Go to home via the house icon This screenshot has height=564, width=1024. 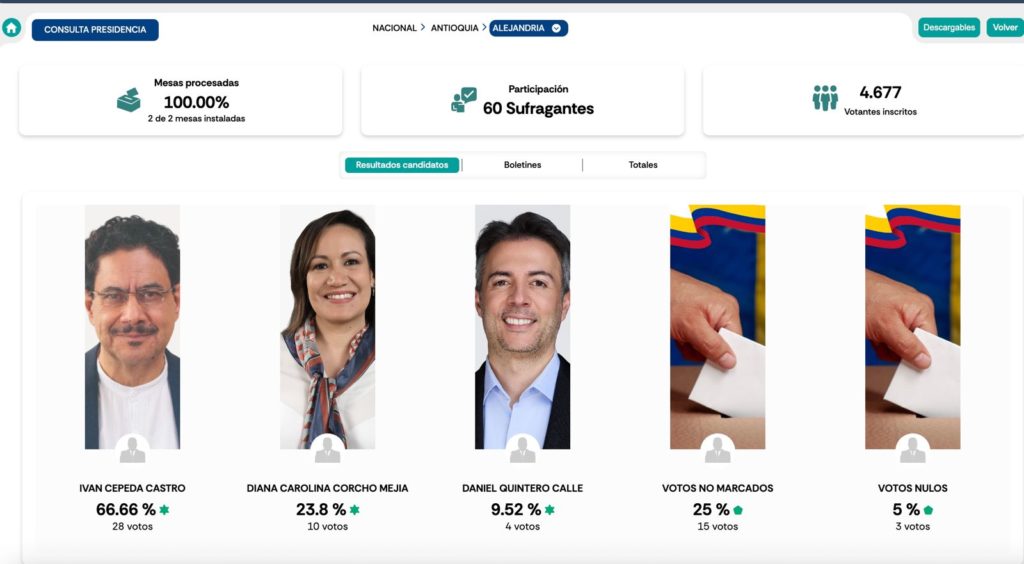(x=12, y=27)
